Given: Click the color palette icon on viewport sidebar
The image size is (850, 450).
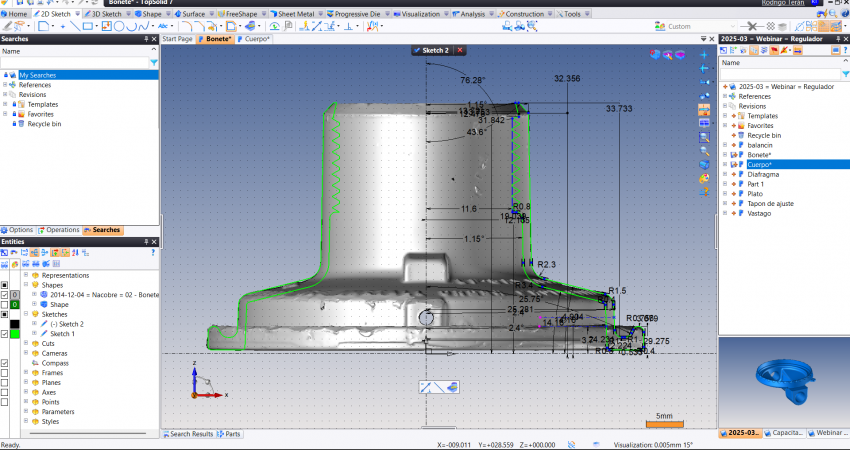Looking at the screenshot, I should point(704,178).
